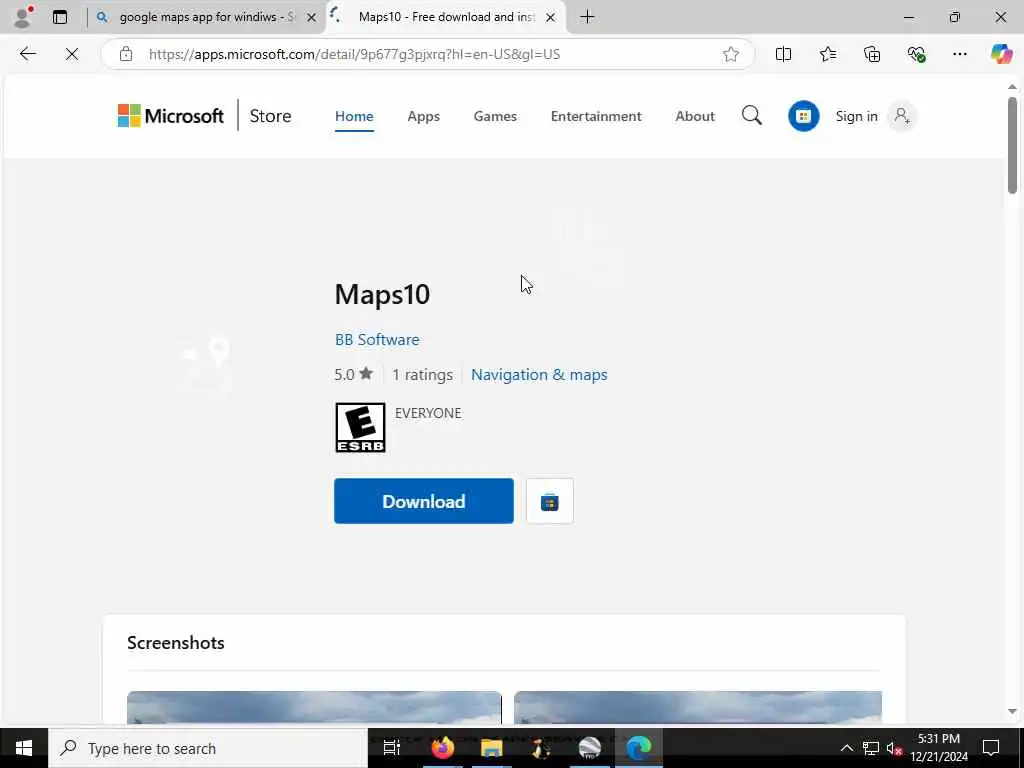Open the volume tray icon

coord(894,748)
